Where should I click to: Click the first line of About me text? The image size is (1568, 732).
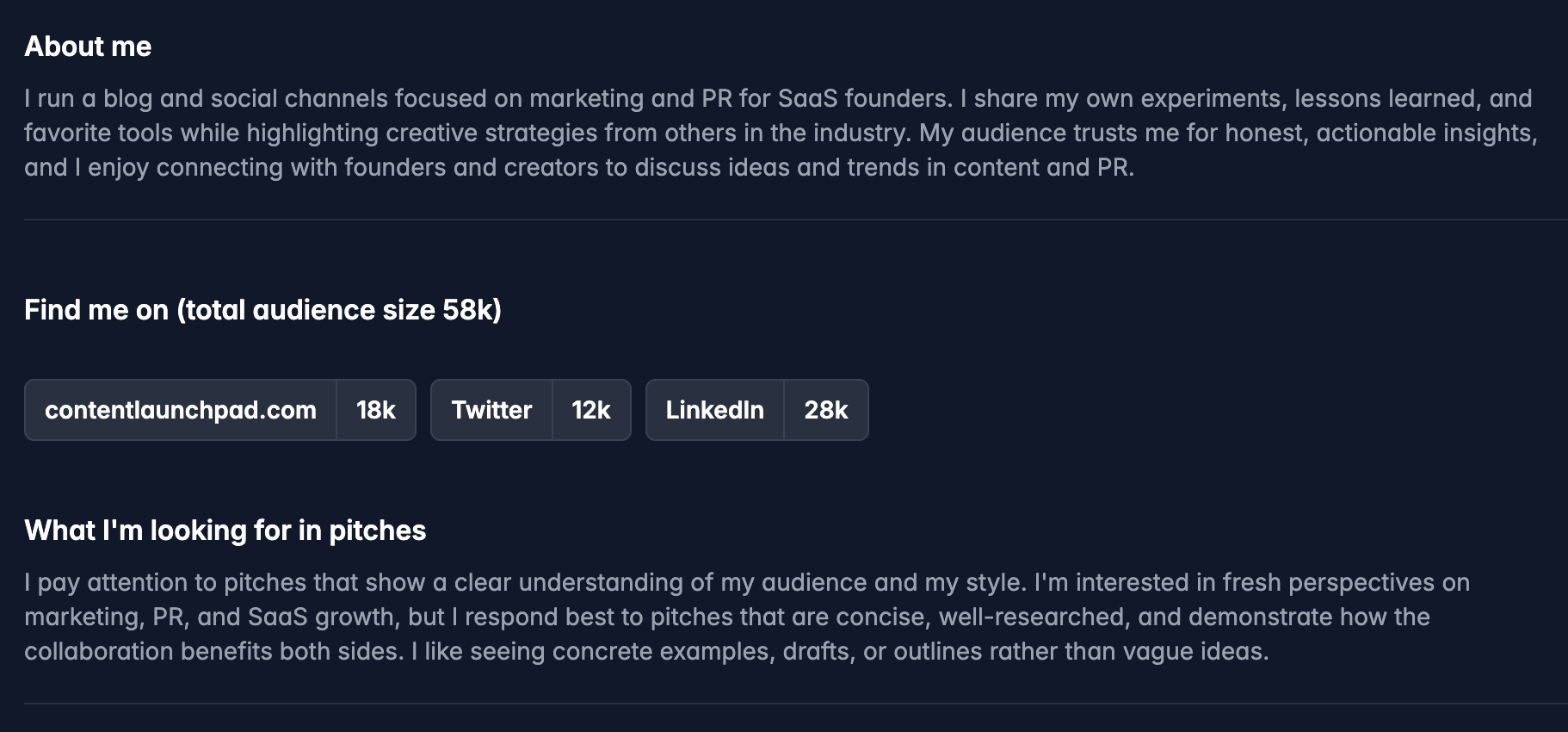point(775,98)
